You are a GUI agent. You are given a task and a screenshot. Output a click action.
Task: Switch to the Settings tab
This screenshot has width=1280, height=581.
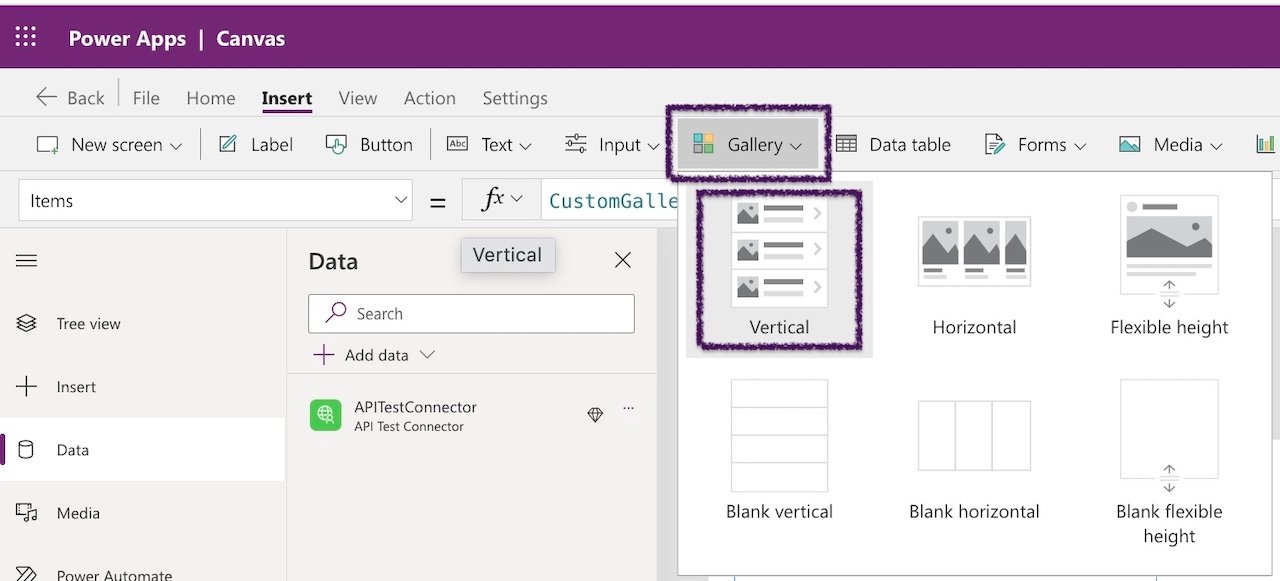click(x=515, y=98)
